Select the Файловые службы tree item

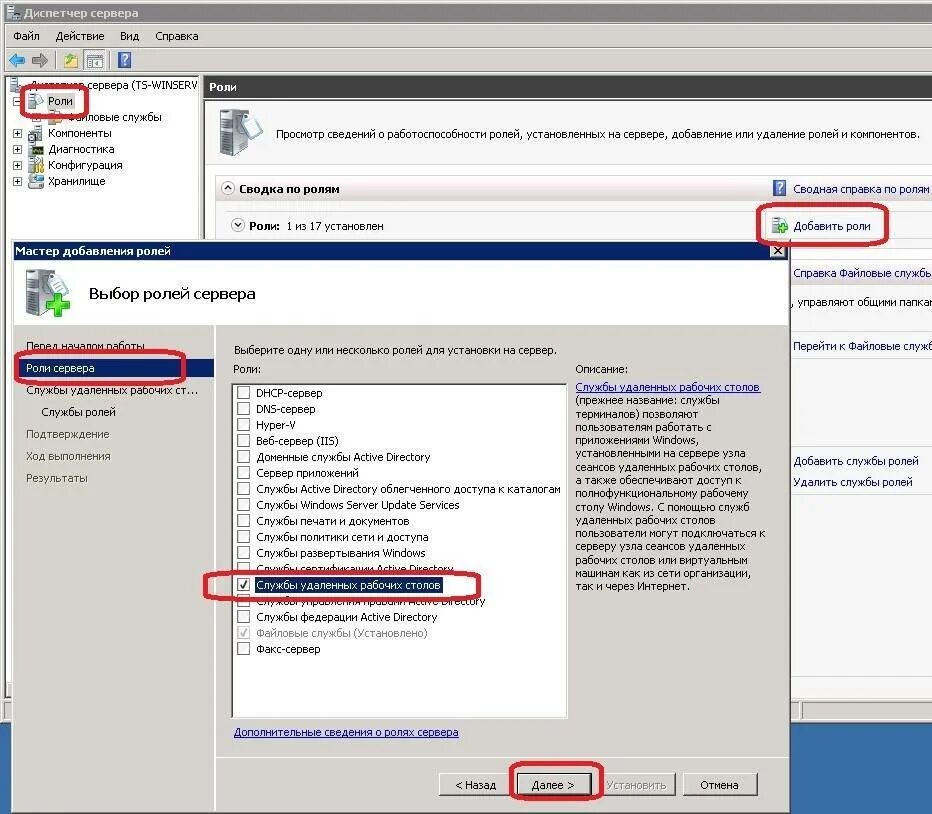114,117
